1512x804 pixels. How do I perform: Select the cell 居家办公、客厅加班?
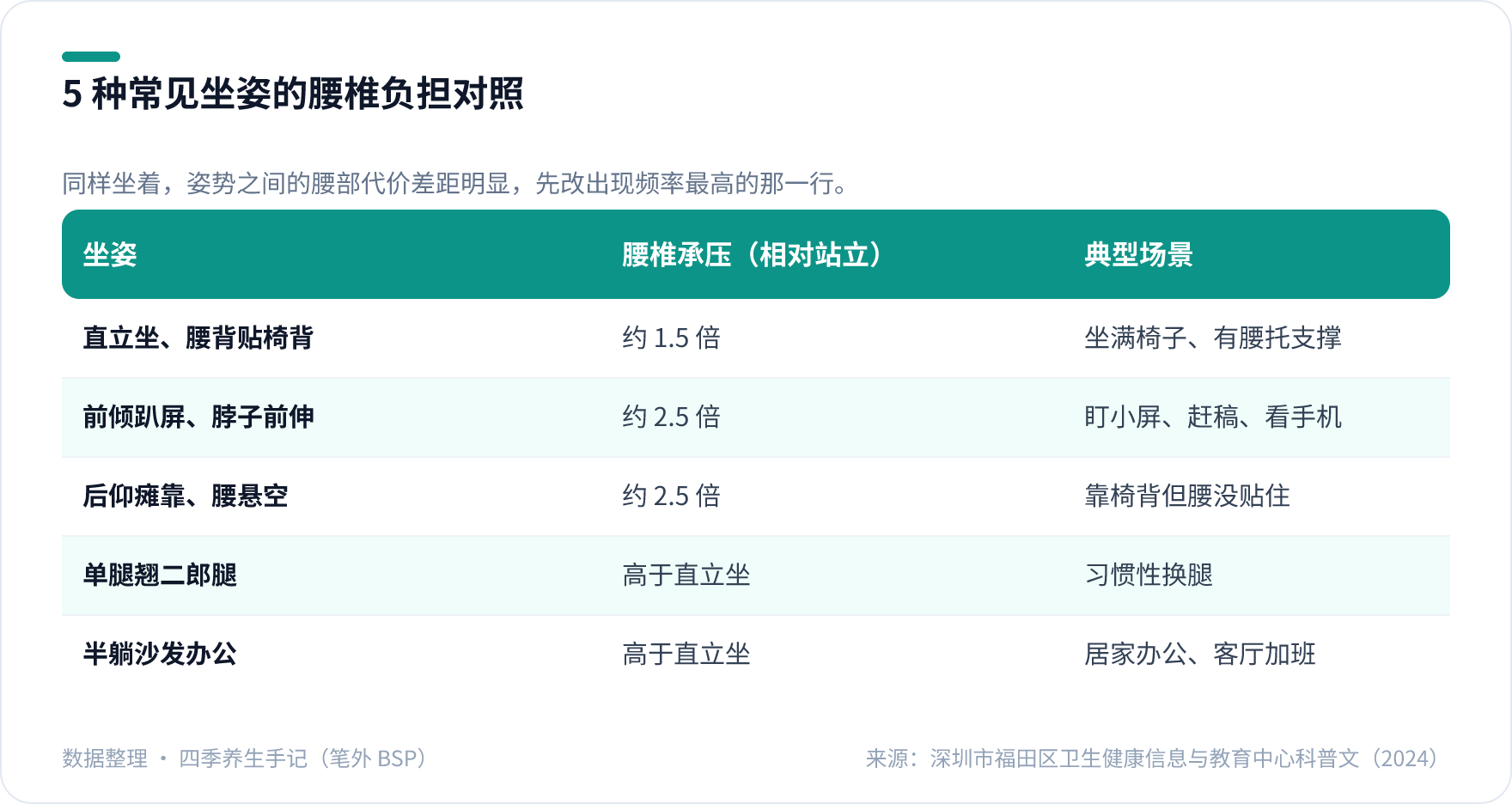[1199, 654]
